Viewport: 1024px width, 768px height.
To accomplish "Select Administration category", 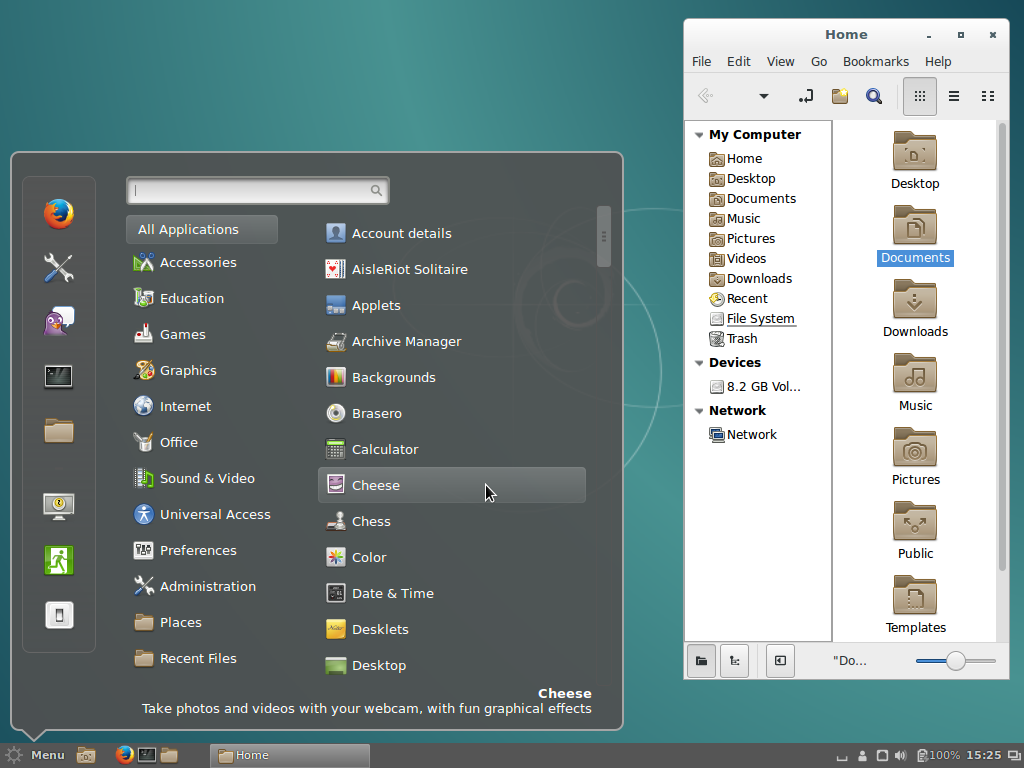I will tap(202, 586).
